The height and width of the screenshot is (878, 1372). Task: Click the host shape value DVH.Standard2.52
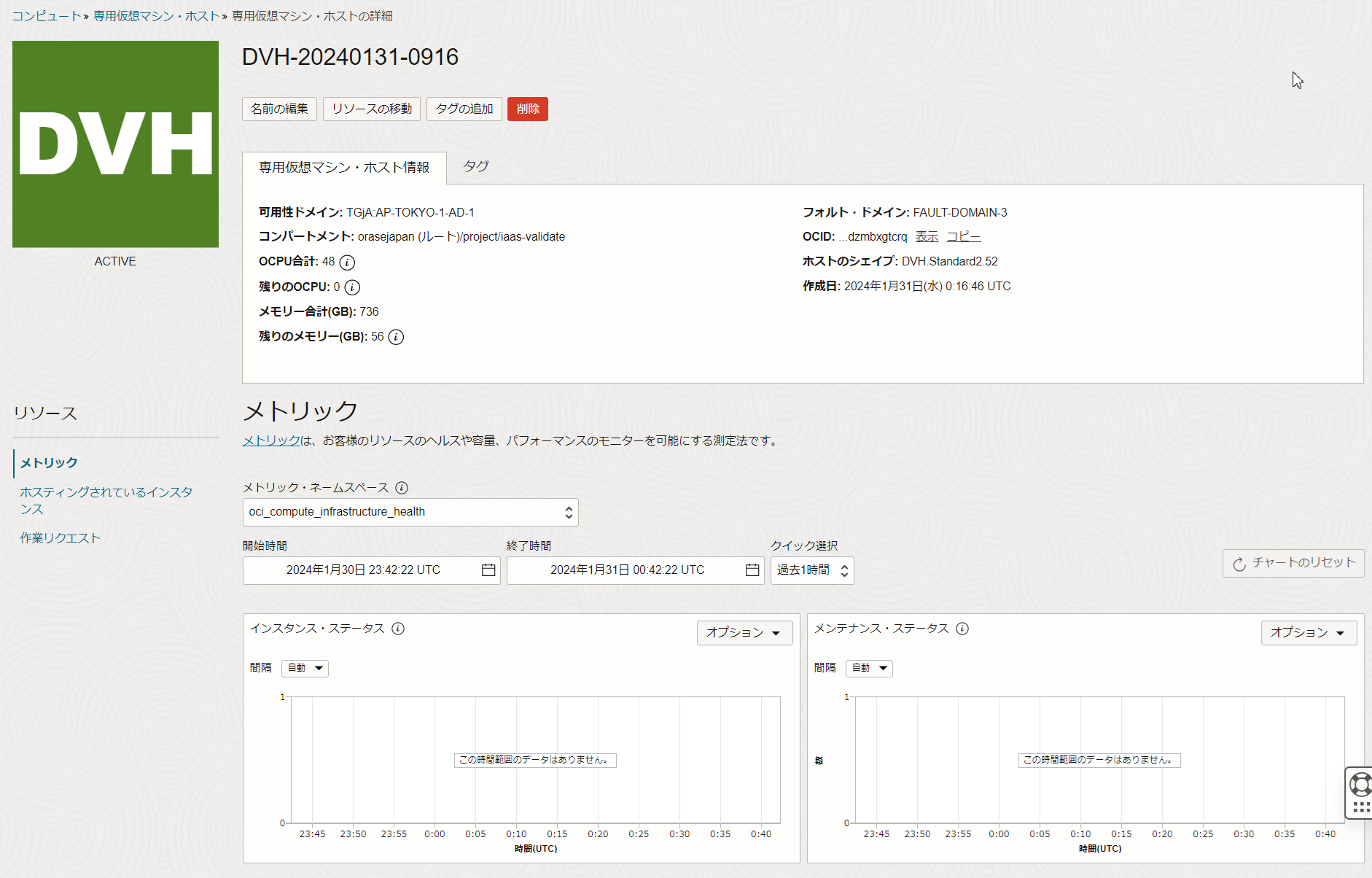pyautogui.click(x=950, y=261)
